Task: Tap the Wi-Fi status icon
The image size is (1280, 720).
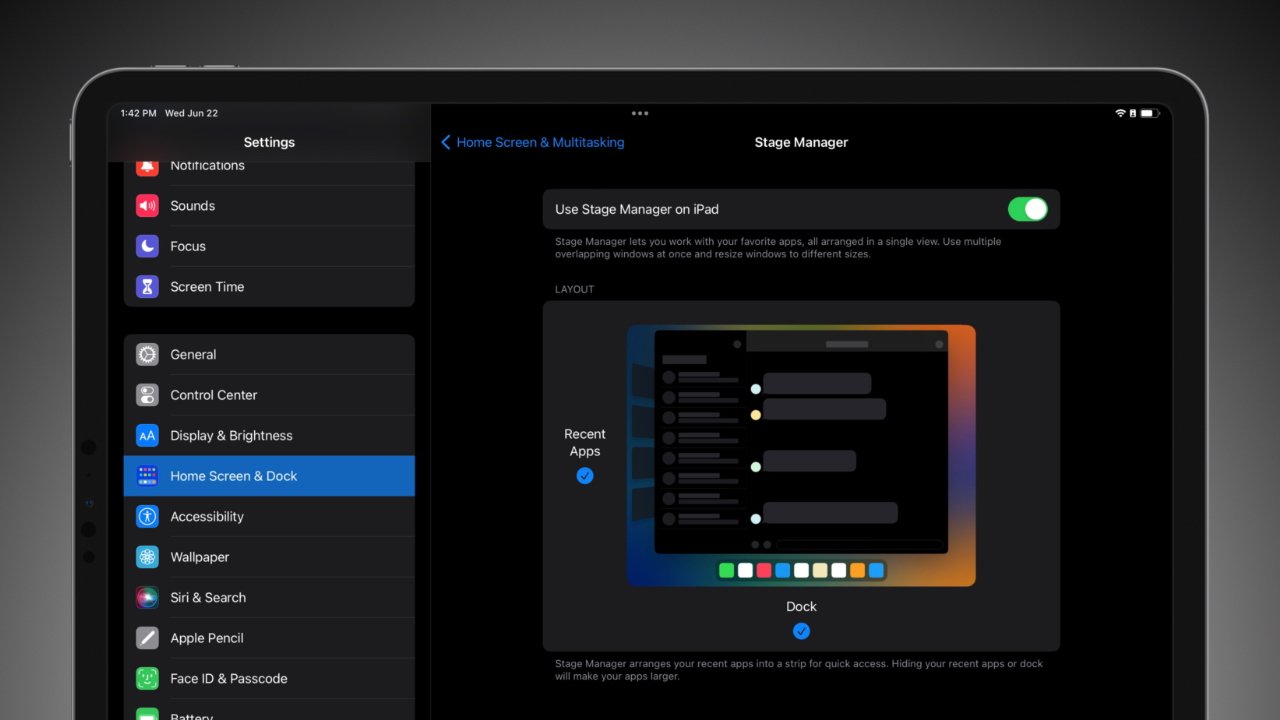Action: (1120, 114)
